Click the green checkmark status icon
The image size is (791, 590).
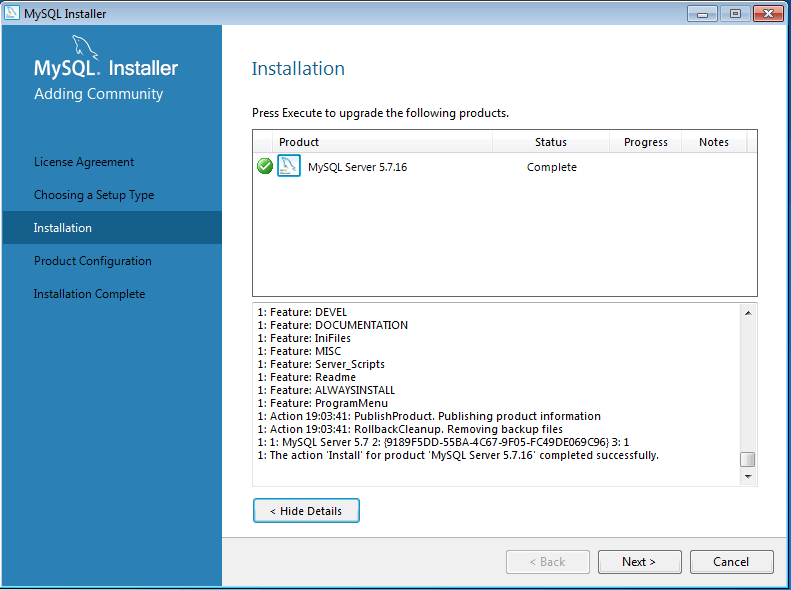coord(265,166)
